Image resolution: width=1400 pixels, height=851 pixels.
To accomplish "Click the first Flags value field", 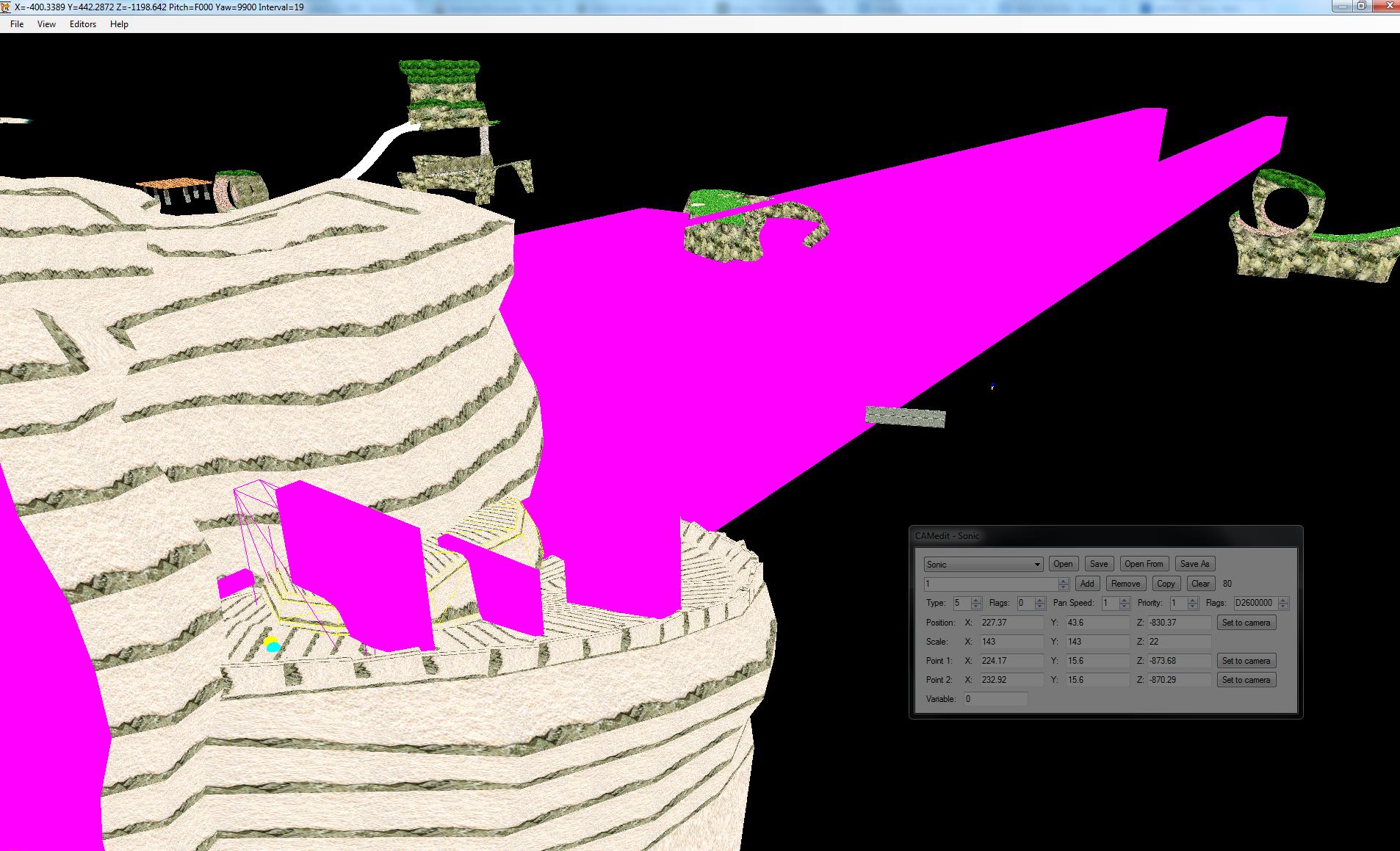I will (x=1026, y=603).
